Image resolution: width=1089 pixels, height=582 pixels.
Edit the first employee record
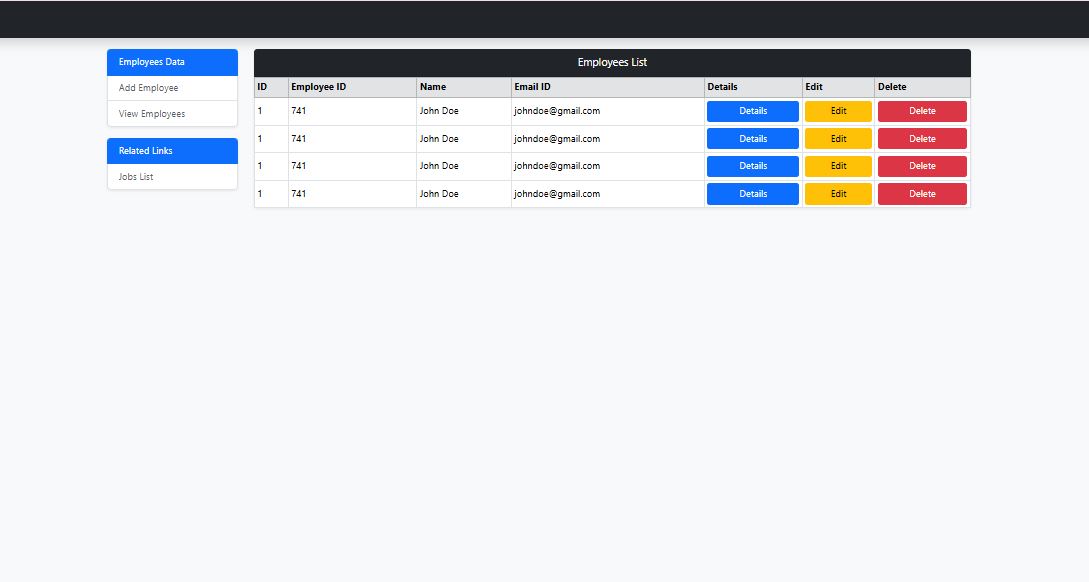838,111
